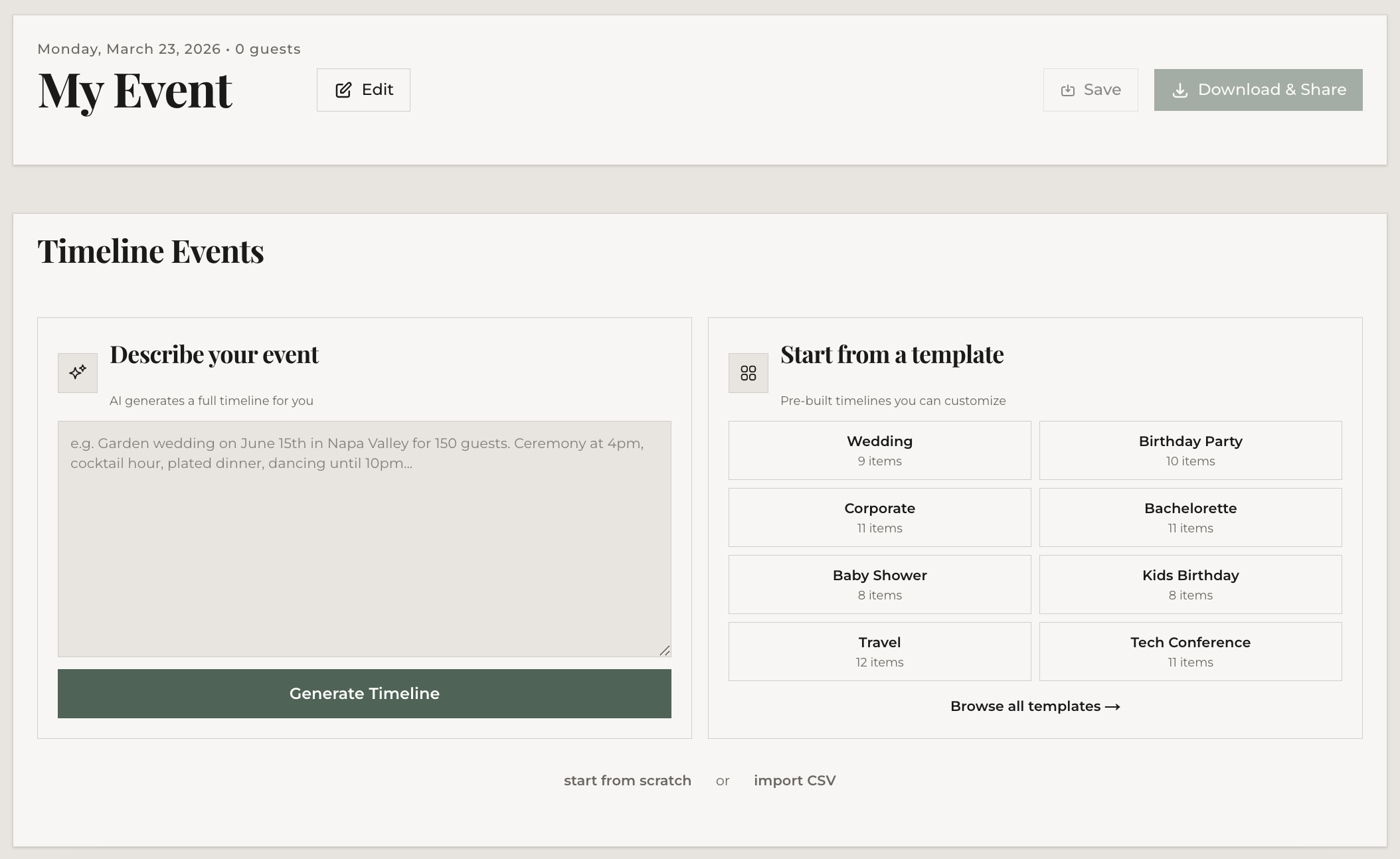
Task: Select the Baby Shower template
Action: point(879,584)
